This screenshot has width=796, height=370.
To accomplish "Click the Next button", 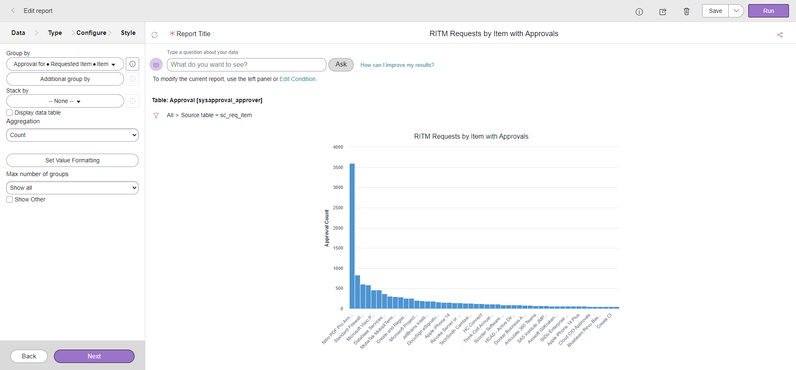I will [x=94, y=356].
